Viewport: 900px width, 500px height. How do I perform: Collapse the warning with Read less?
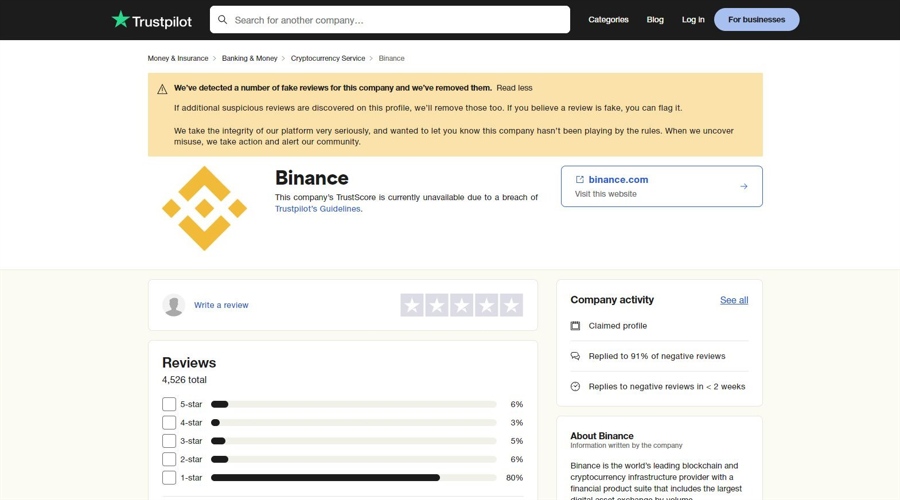tap(514, 88)
